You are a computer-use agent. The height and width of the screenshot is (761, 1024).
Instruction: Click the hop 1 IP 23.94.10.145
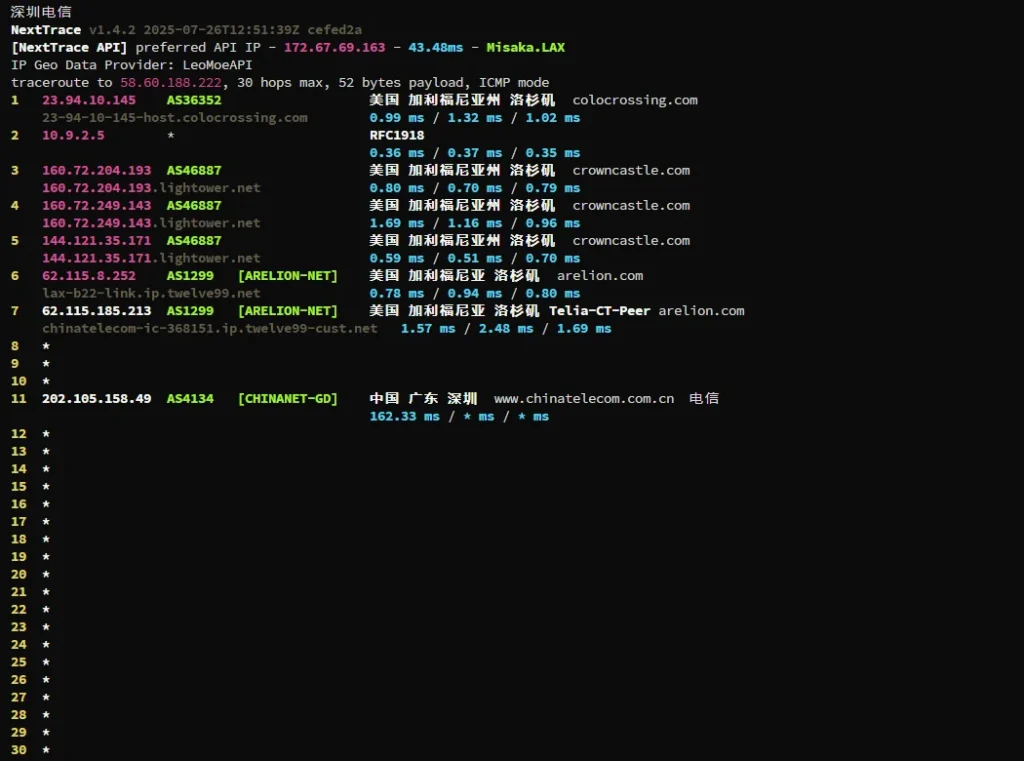point(88,100)
